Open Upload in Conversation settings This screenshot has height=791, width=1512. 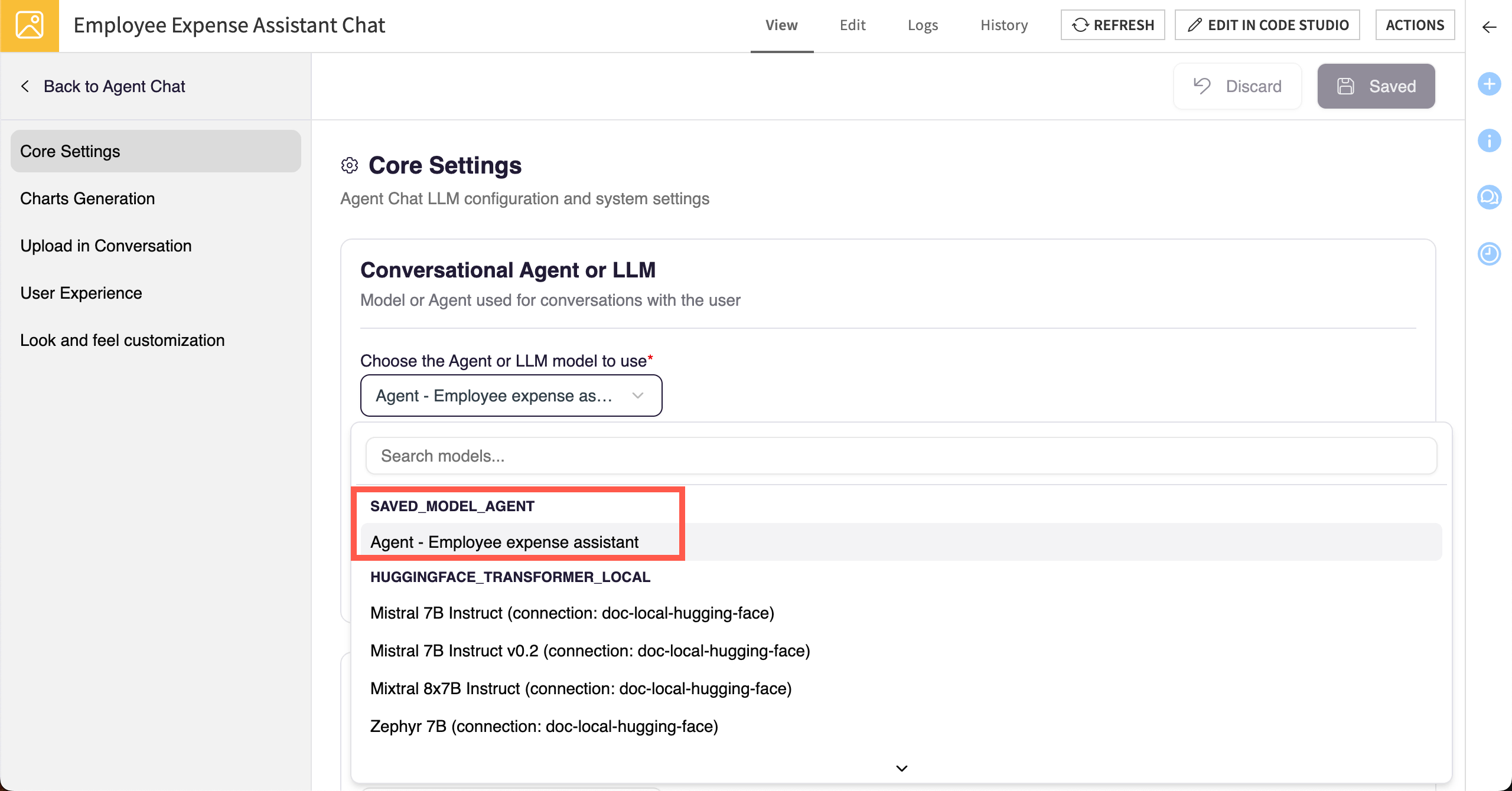click(x=156, y=246)
